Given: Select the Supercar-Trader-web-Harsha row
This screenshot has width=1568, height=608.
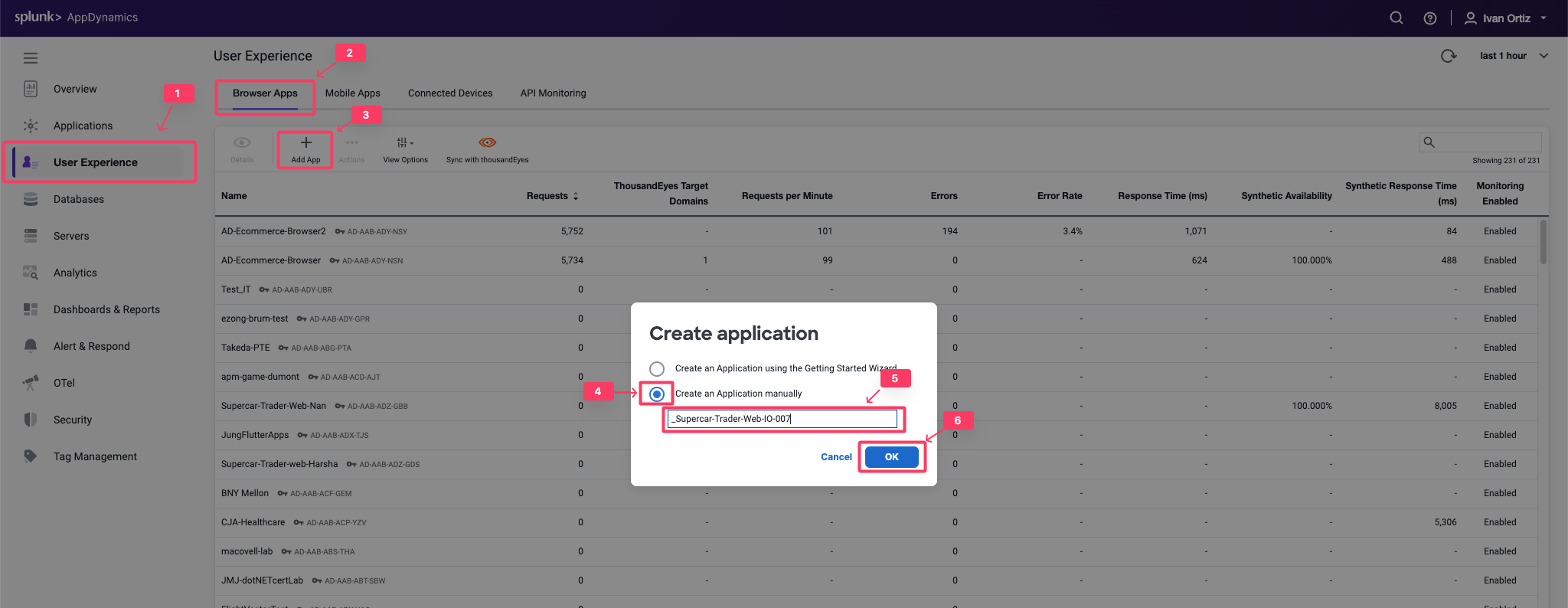Looking at the screenshot, I should point(876,464).
